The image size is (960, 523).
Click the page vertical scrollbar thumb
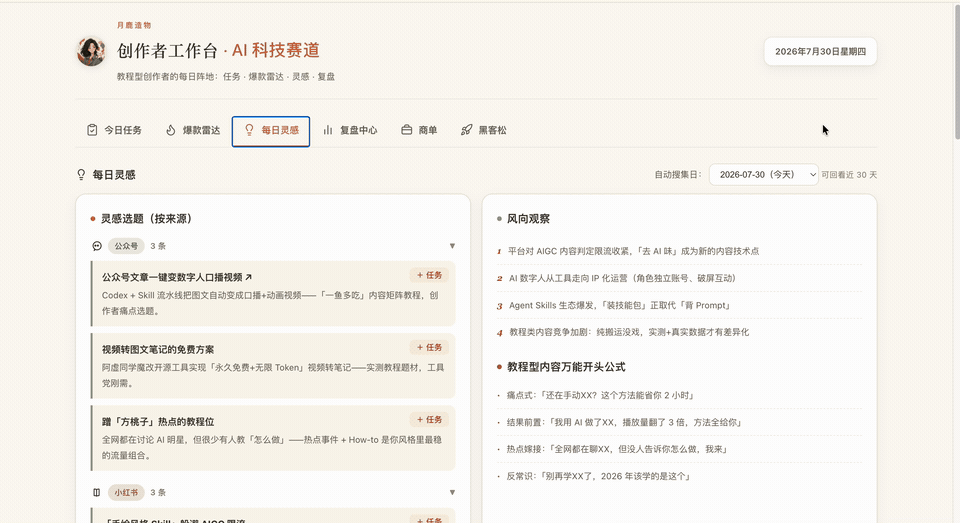click(x=956, y=70)
